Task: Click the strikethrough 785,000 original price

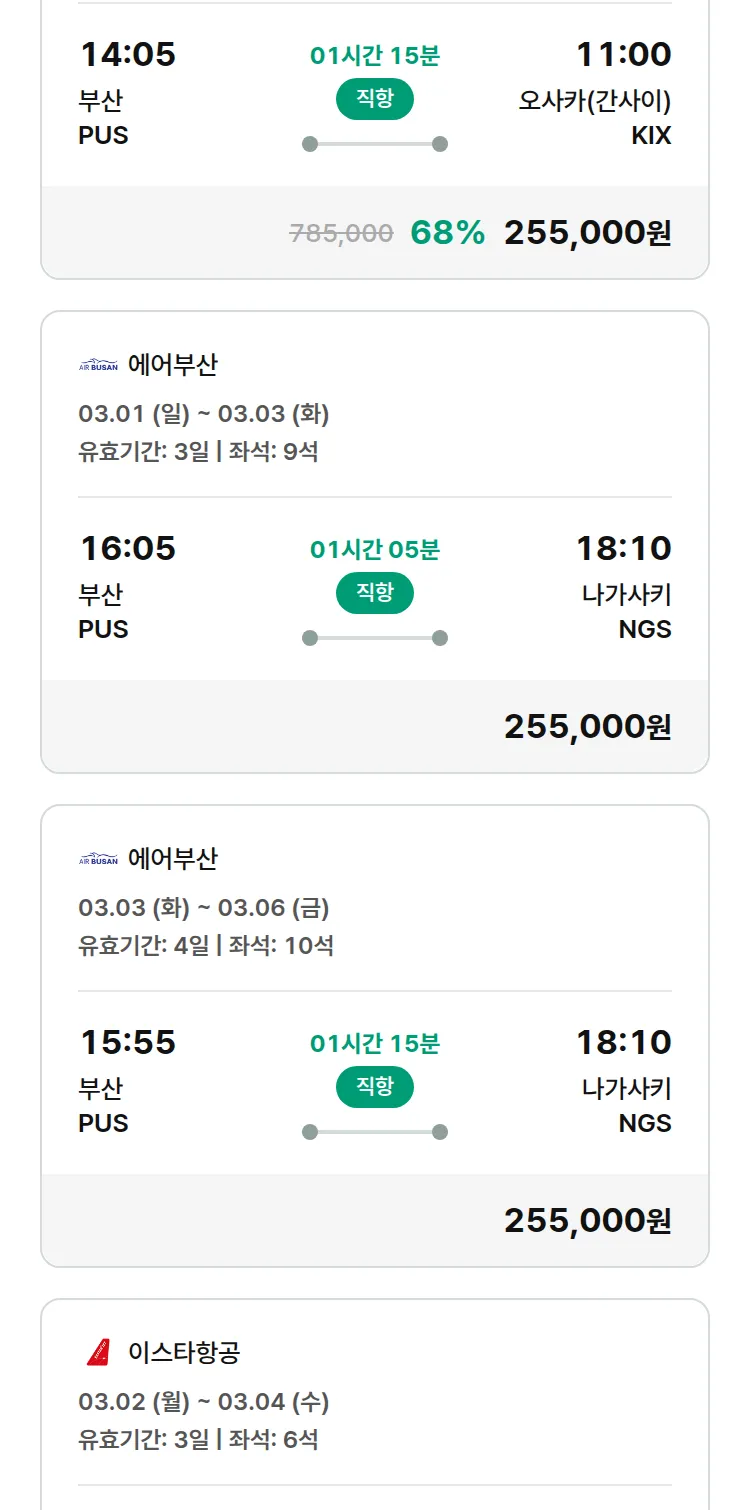Action: pos(341,233)
